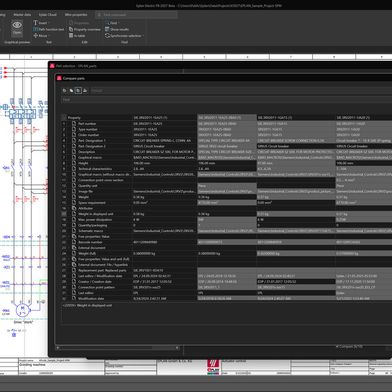This screenshot has width=392, height=392.
Task: Click scrollbar right arrow in Compare parts
Action: tap(177, 348)
